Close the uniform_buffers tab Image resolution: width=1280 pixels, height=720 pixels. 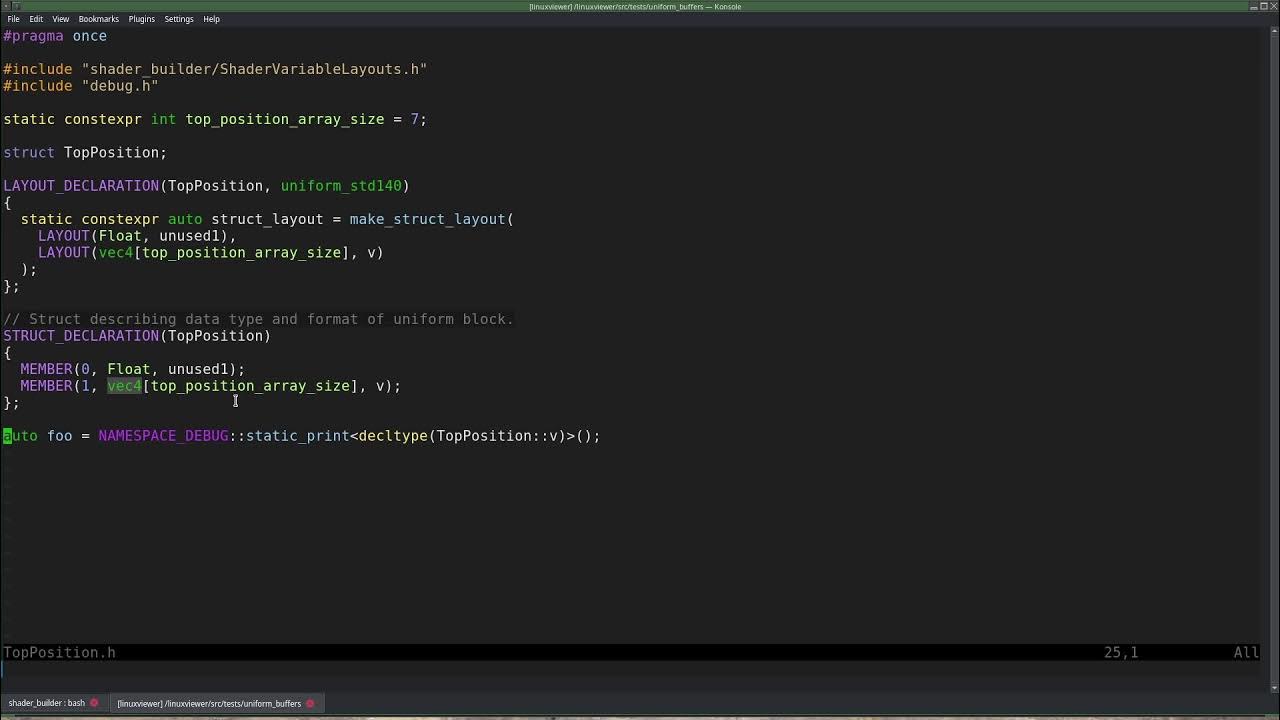(x=310, y=703)
